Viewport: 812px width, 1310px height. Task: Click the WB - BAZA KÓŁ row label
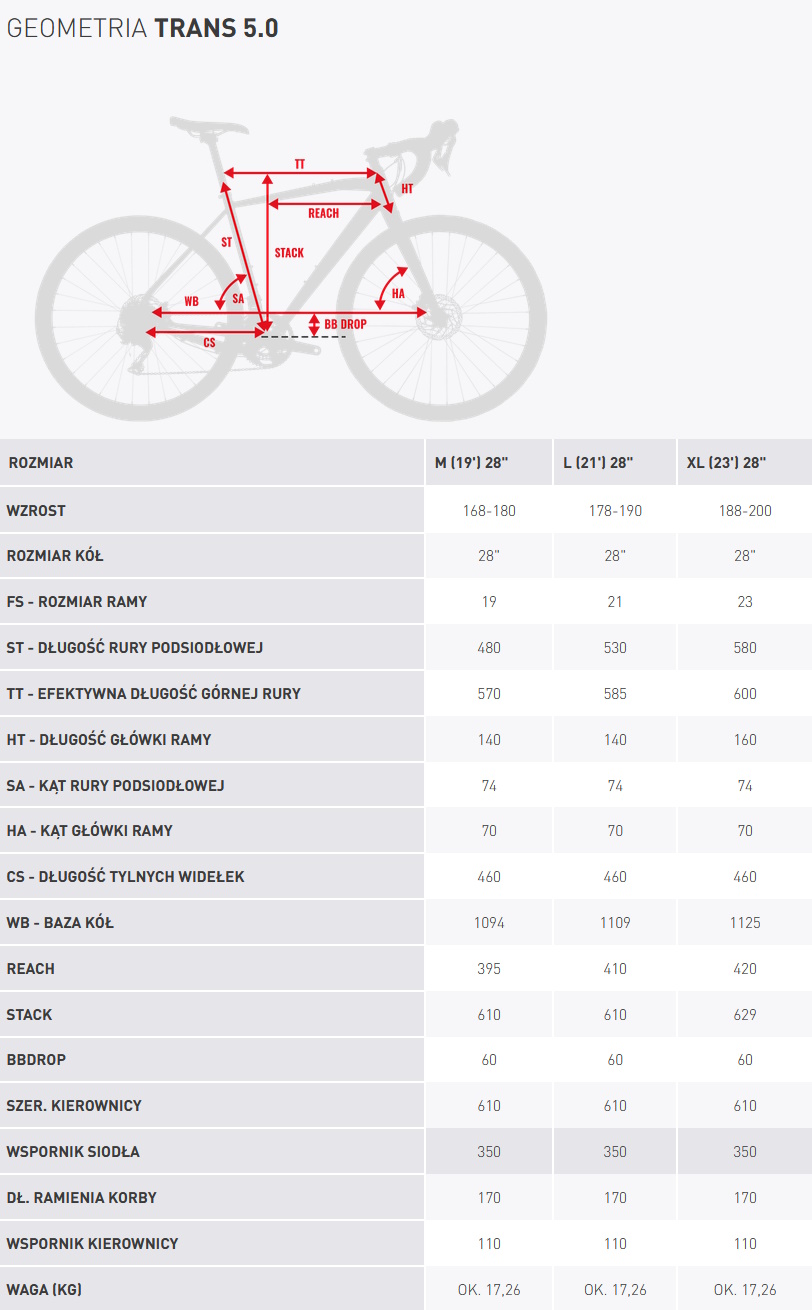[60, 922]
